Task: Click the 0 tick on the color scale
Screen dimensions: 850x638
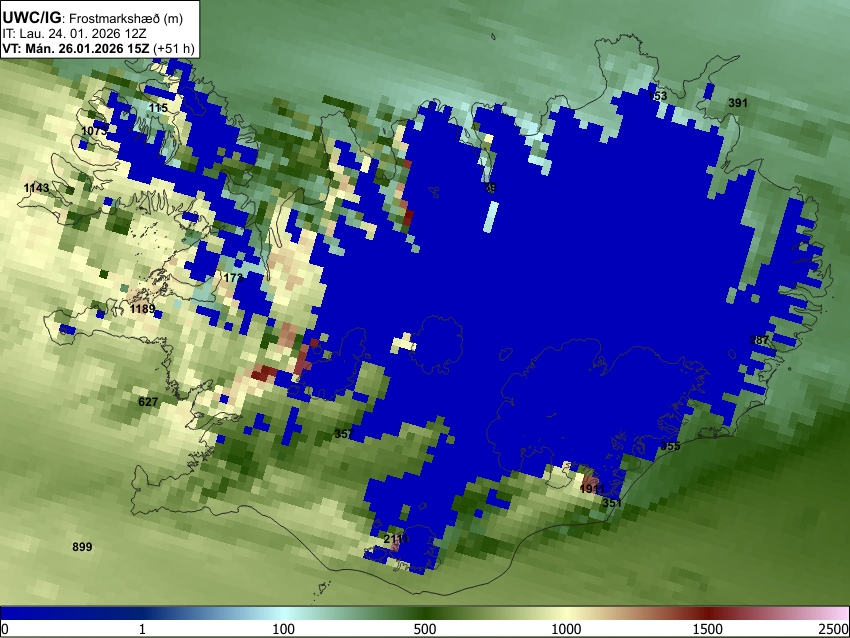Action: click(x=5, y=629)
